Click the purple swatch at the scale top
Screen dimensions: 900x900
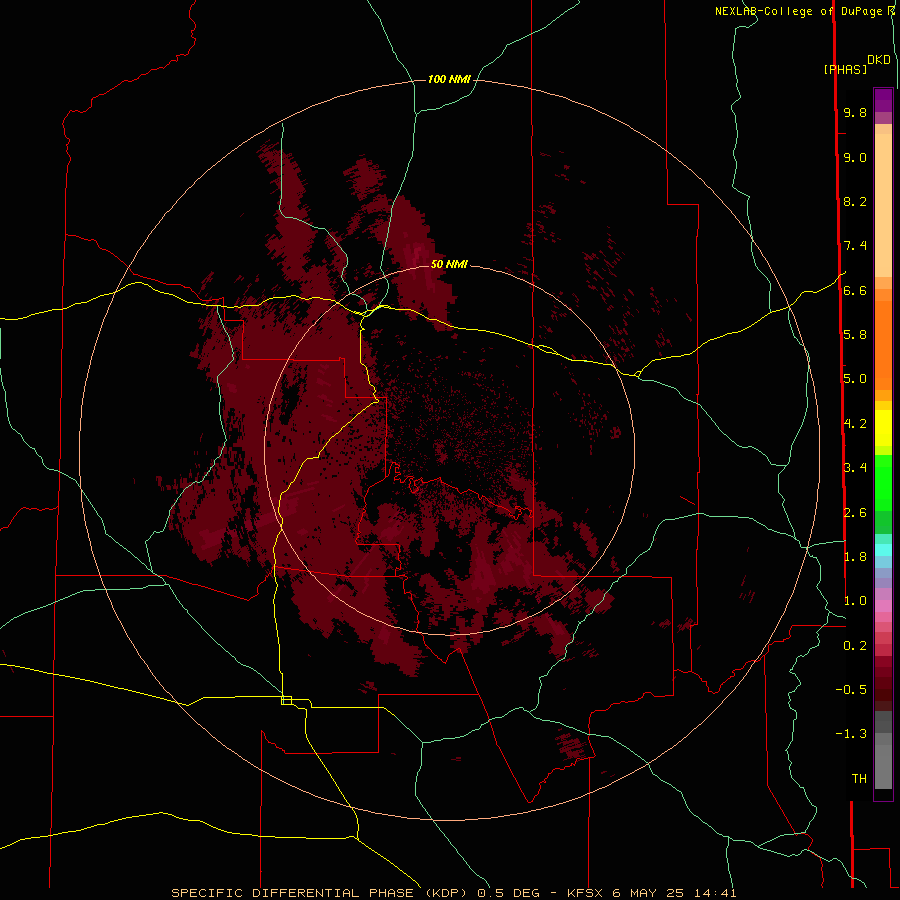(883, 100)
